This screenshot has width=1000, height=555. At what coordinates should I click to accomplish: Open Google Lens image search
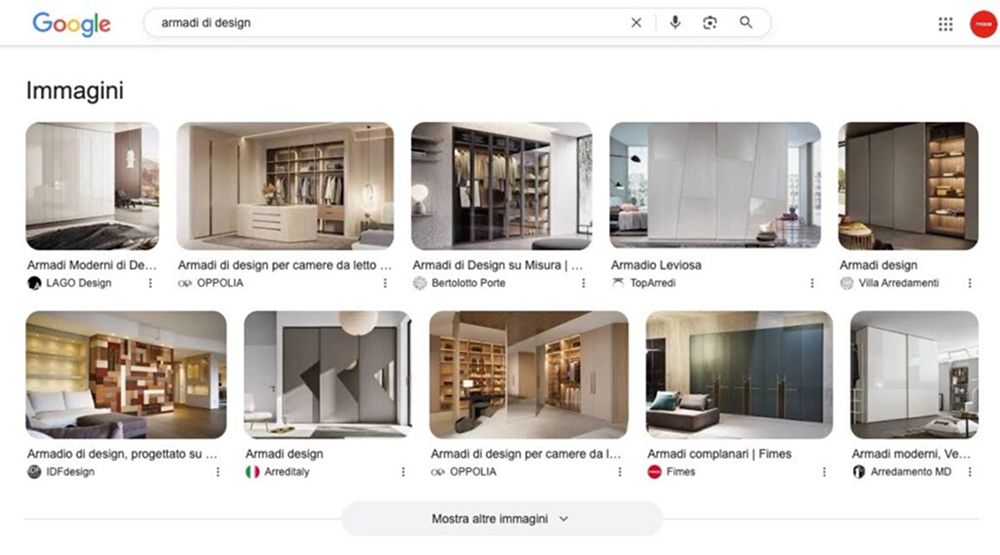[x=710, y=23]
